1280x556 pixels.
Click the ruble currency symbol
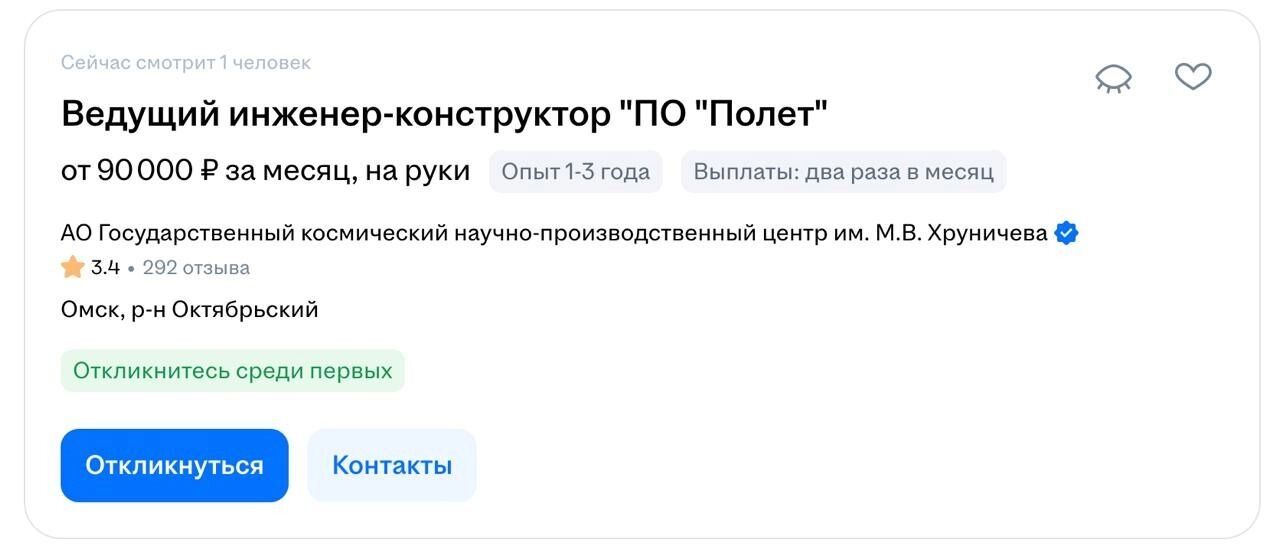209,172
